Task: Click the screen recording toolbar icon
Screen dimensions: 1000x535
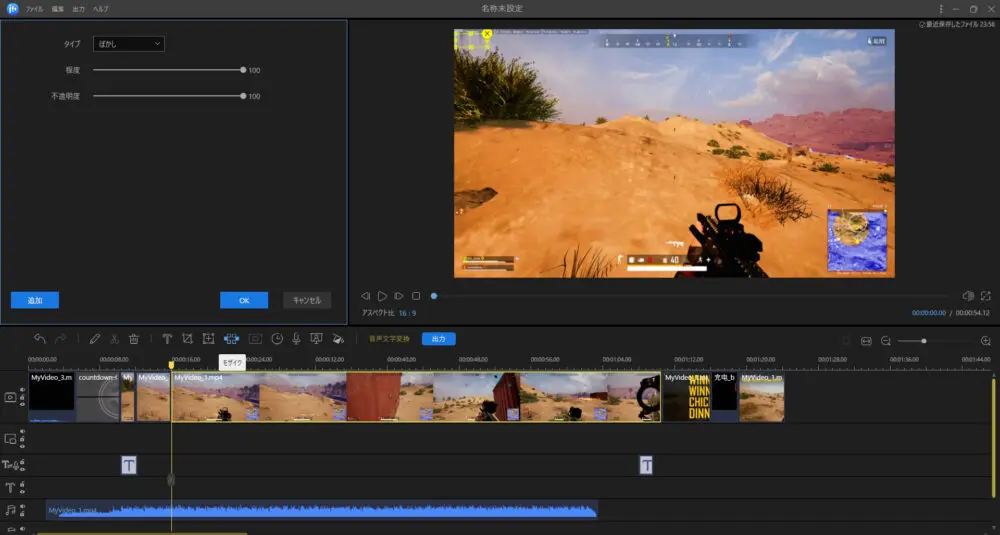Action: pos(316,339)
